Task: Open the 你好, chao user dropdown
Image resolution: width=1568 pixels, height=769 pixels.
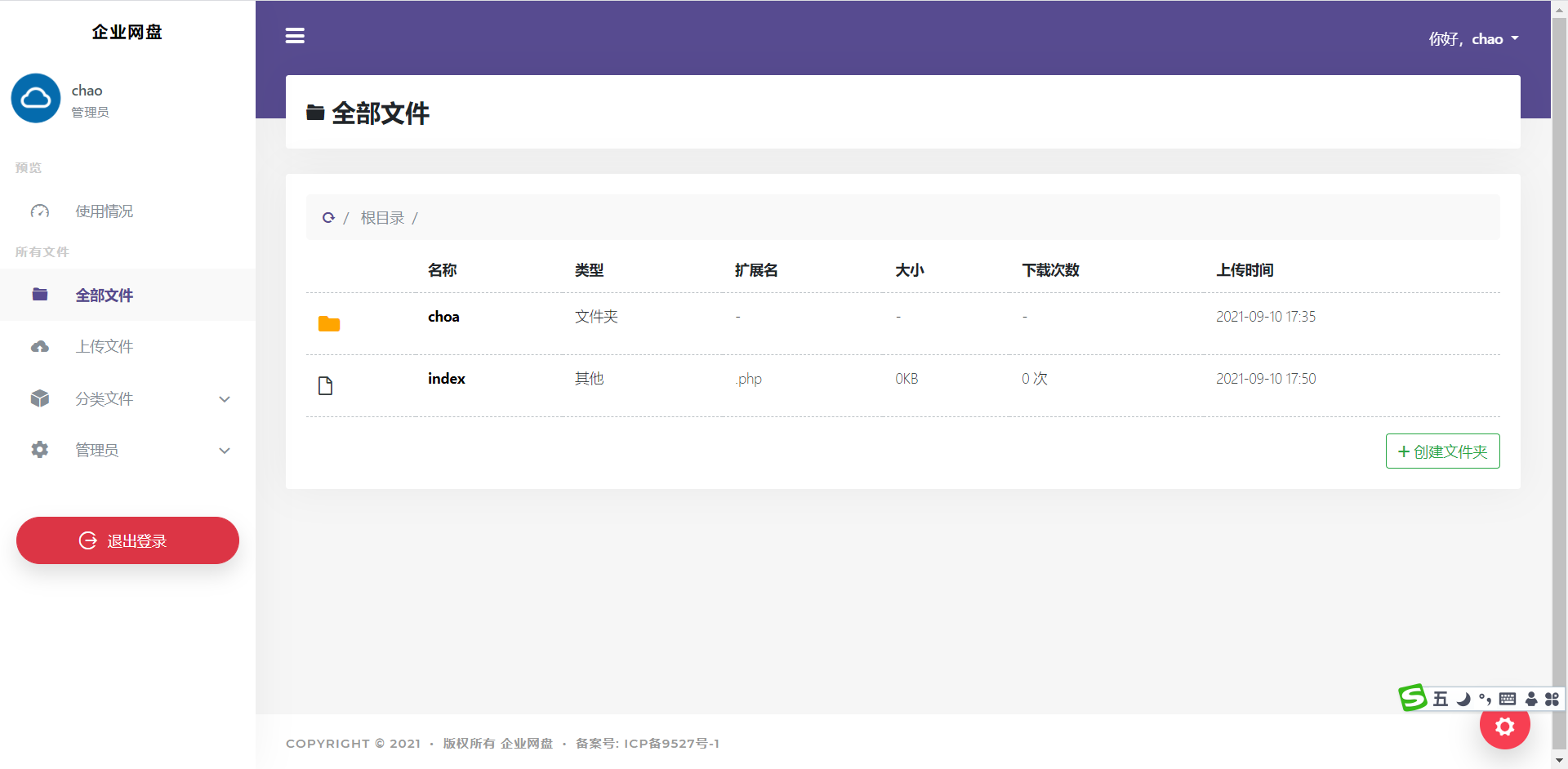Action: click(x=1474, y=39)
